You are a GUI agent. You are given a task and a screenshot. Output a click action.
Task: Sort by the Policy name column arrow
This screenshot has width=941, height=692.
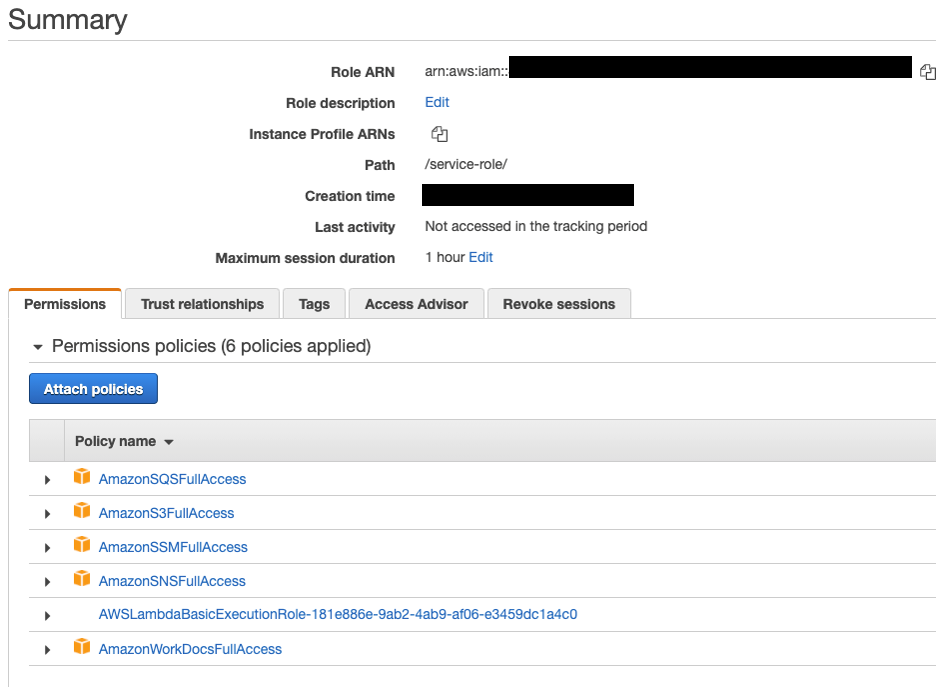coord(169,442)
